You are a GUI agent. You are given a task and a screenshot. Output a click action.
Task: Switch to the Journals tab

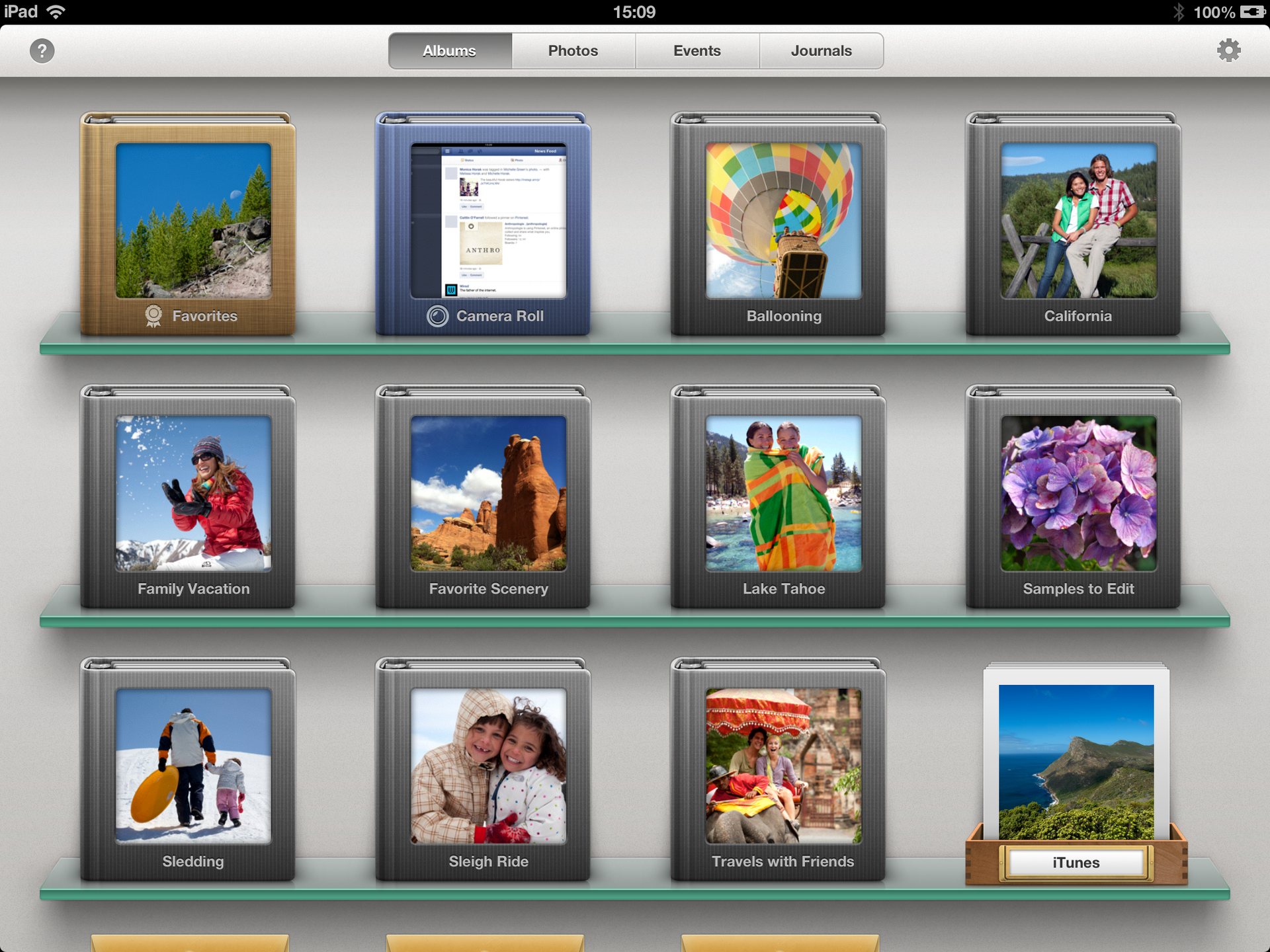[x=821, y=50]
